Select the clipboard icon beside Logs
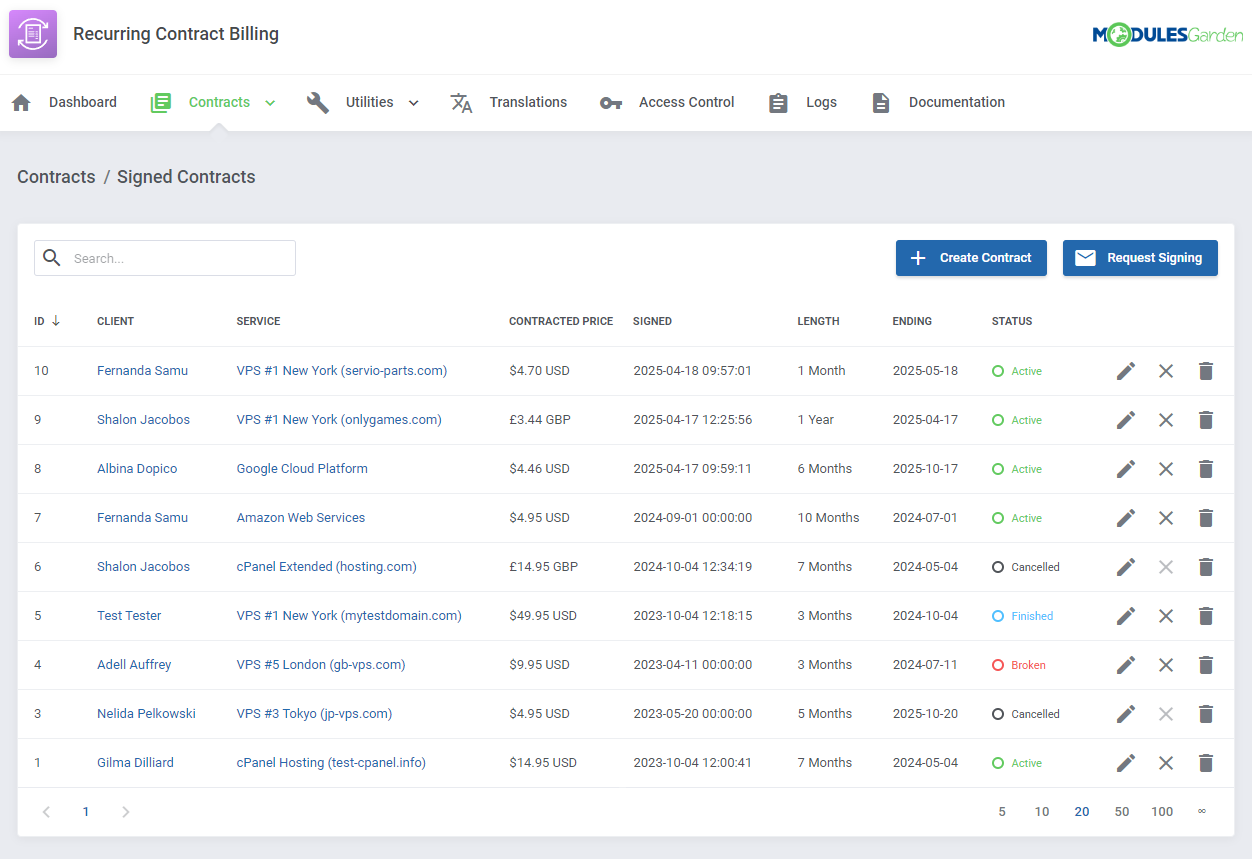The height and width of the screenshot is (859, 1252). coord(778,102)
